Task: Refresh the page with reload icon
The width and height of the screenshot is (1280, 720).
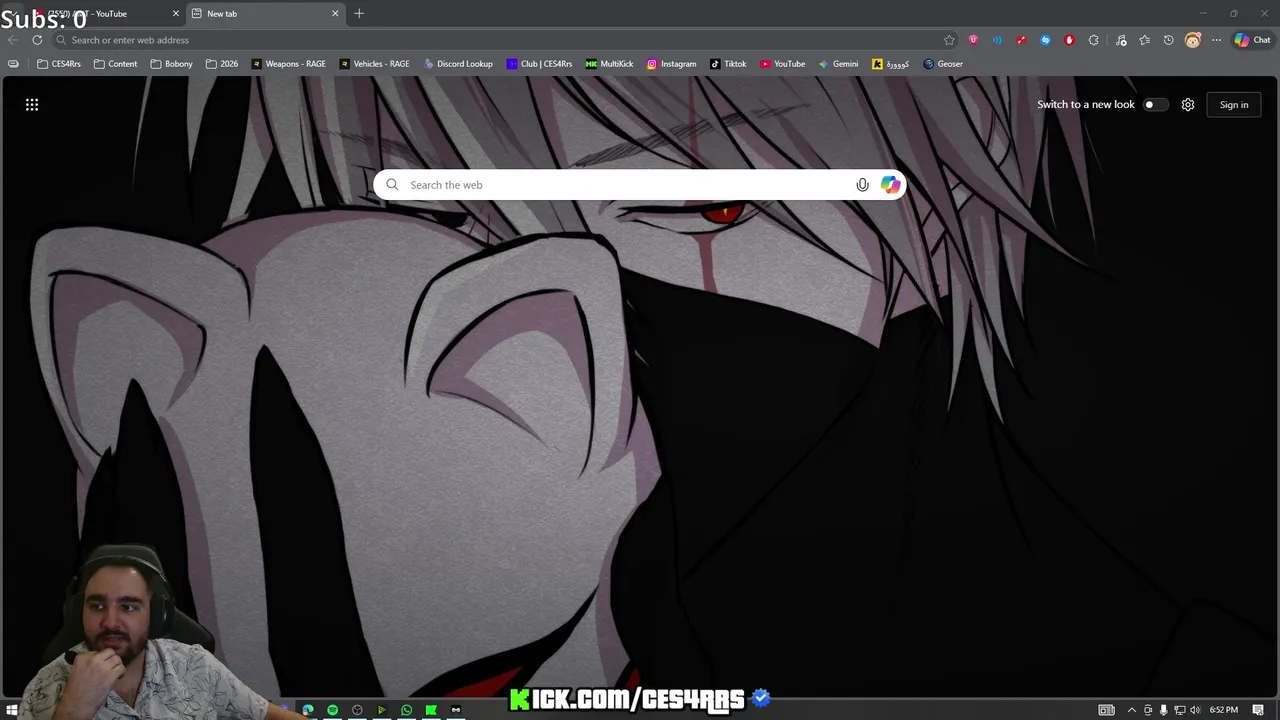Action: [37, 40]
